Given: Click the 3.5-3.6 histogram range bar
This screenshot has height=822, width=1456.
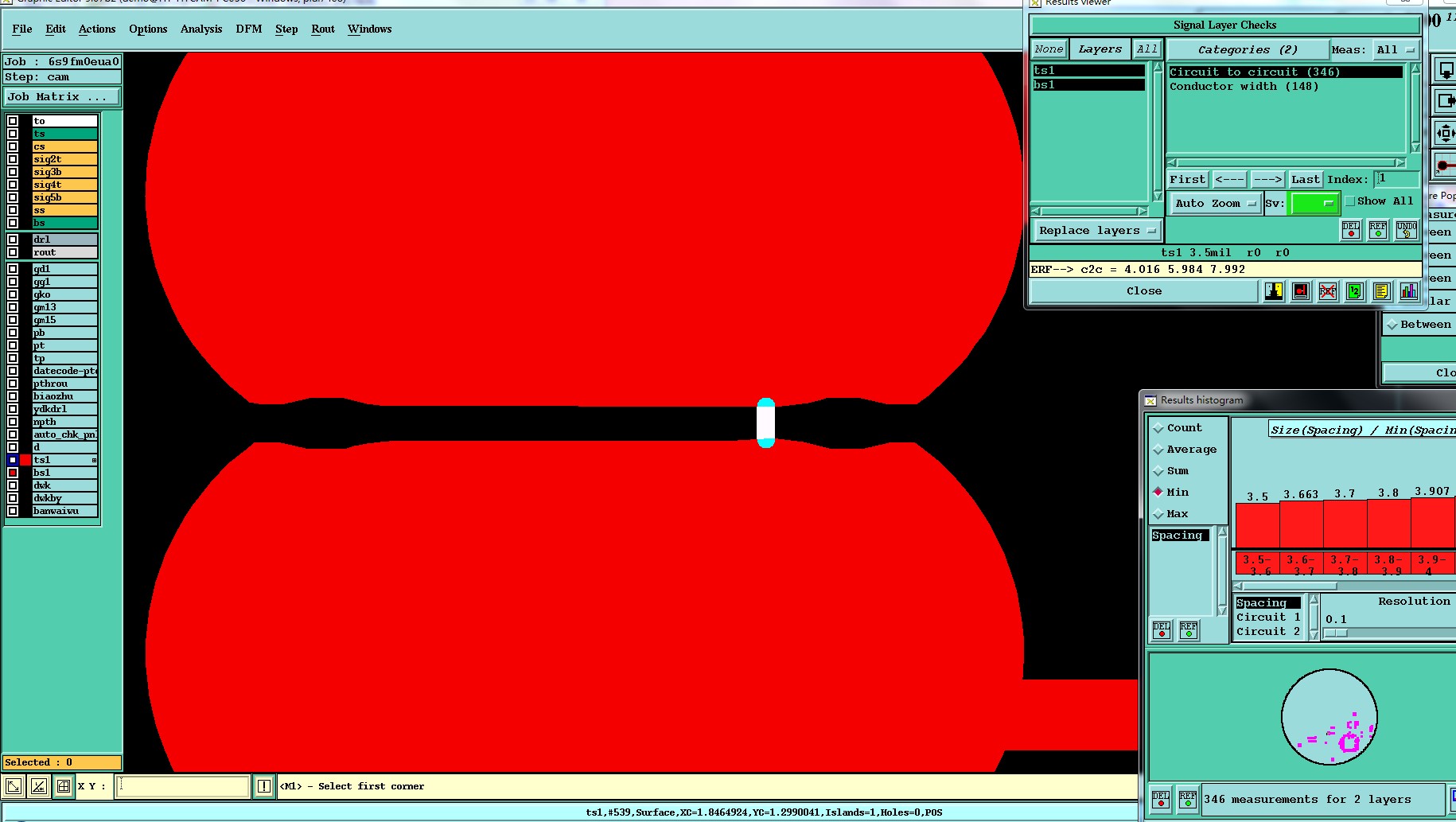Looking at the screenshot, I should click(1257, 525).
